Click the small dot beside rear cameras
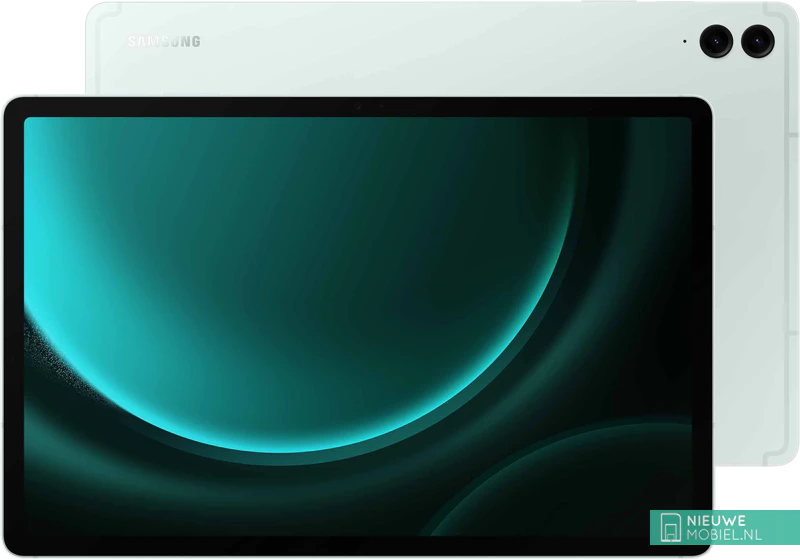Image resolution: width=800 pixels, height=560 pixels. click(x=686, y=41)
